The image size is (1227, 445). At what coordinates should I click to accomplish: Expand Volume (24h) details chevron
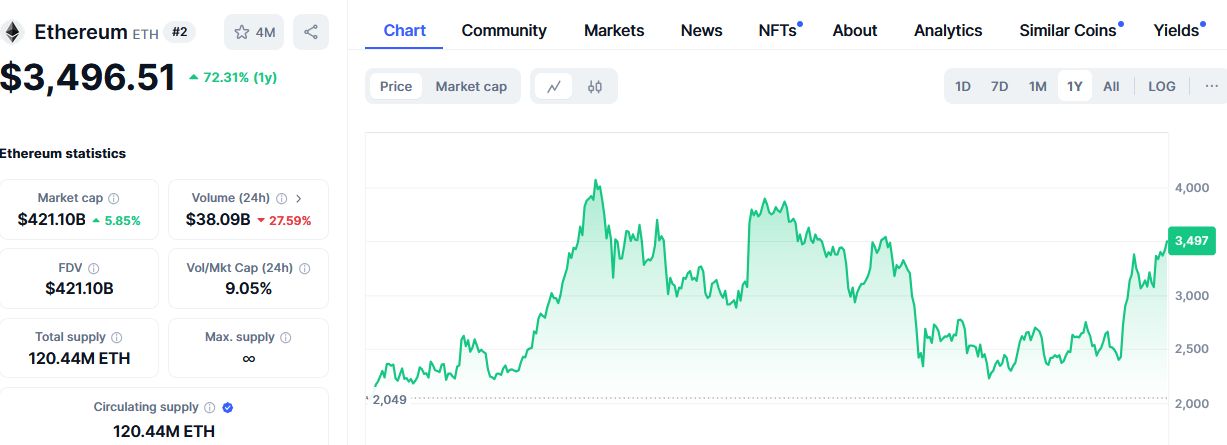tap(299, 198)
